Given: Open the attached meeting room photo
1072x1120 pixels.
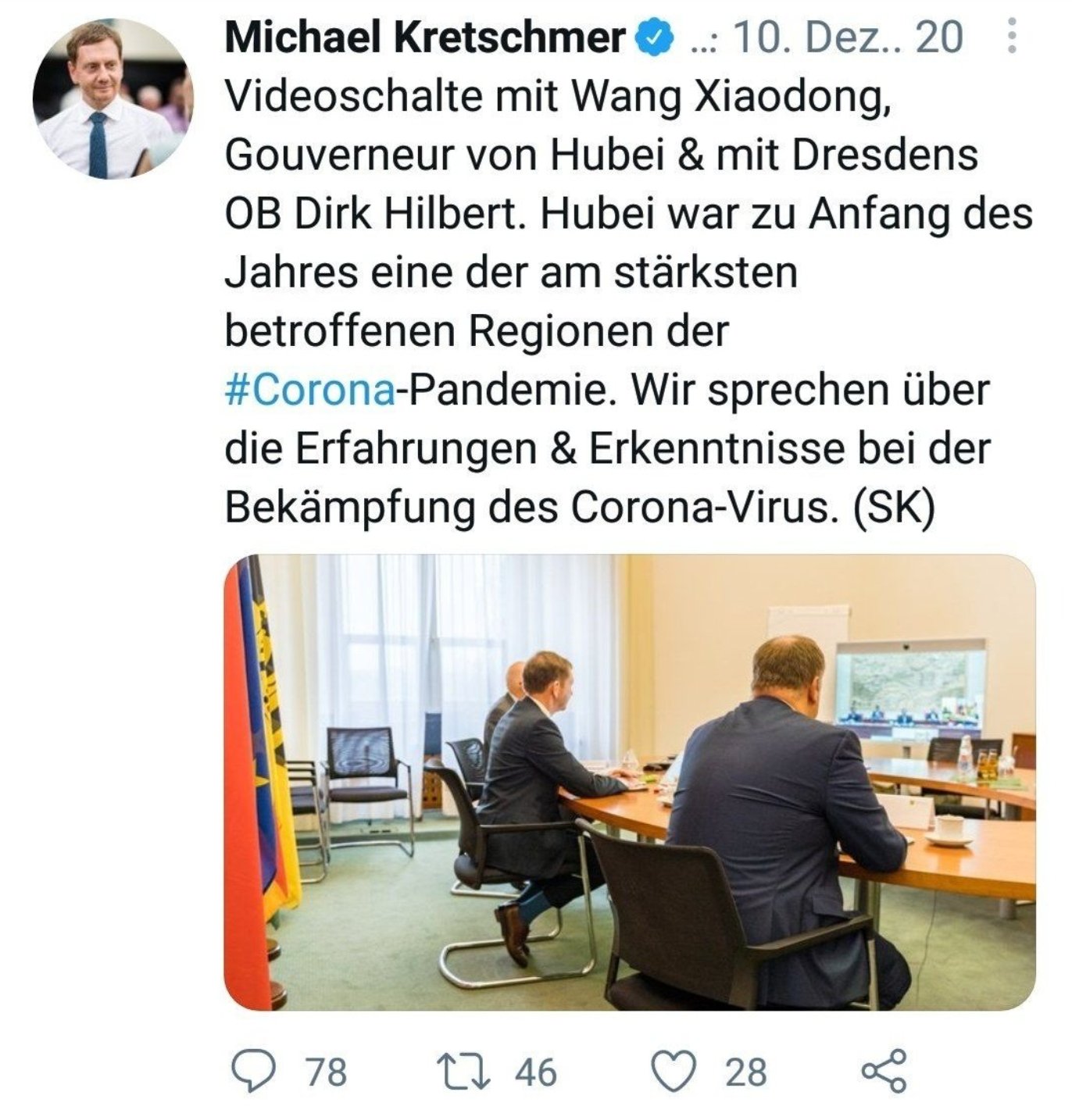Looking at the screenshot, I should click(x=629, y=783).
